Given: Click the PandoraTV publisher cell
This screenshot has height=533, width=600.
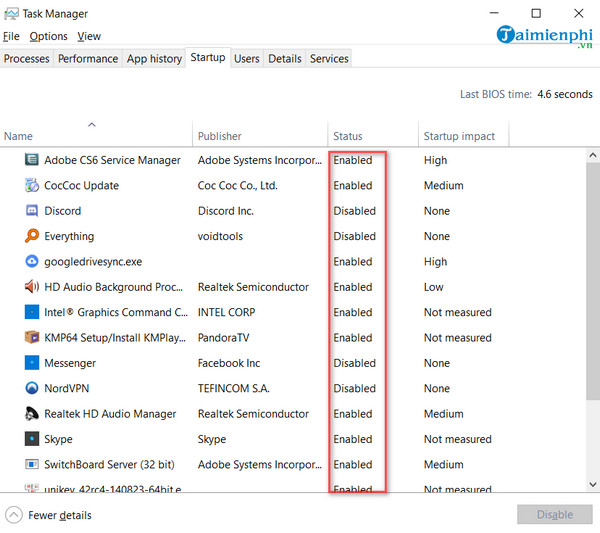Looking at the screenshot, I should pyautogui.click(x=223, y=337).
